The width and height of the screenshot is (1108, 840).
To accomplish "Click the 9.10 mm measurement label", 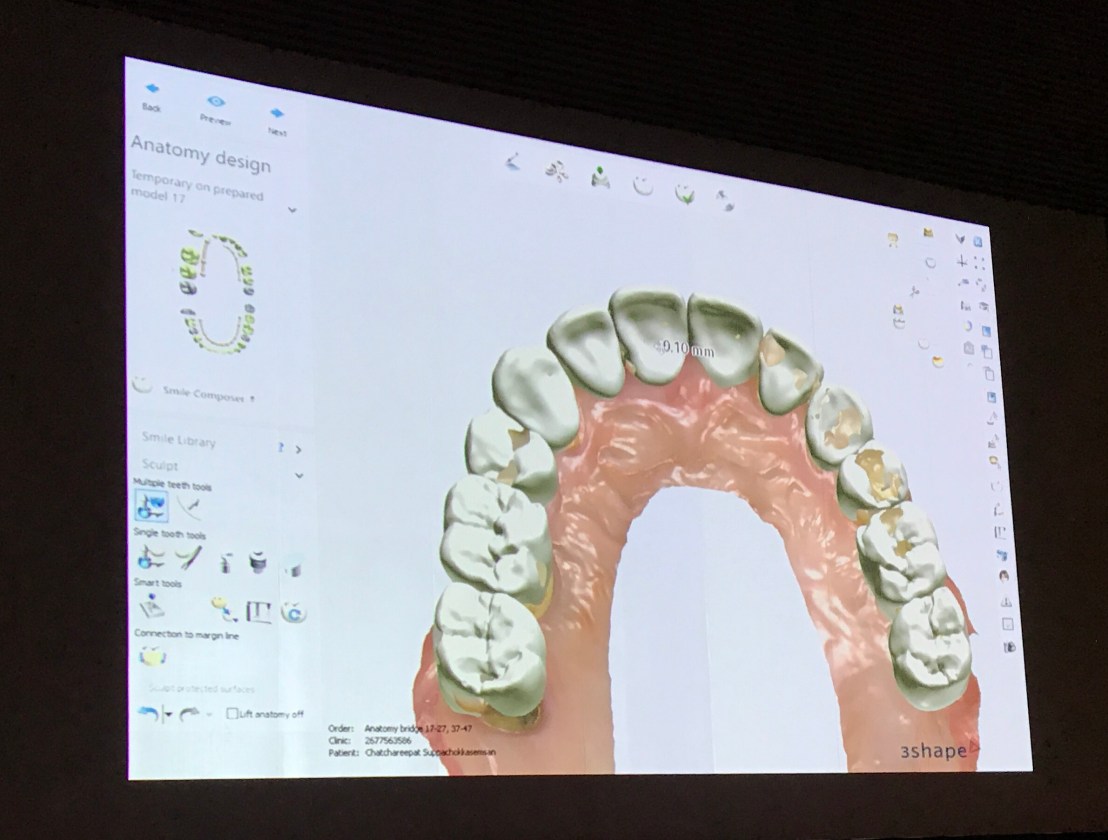I will coord(685,348).
